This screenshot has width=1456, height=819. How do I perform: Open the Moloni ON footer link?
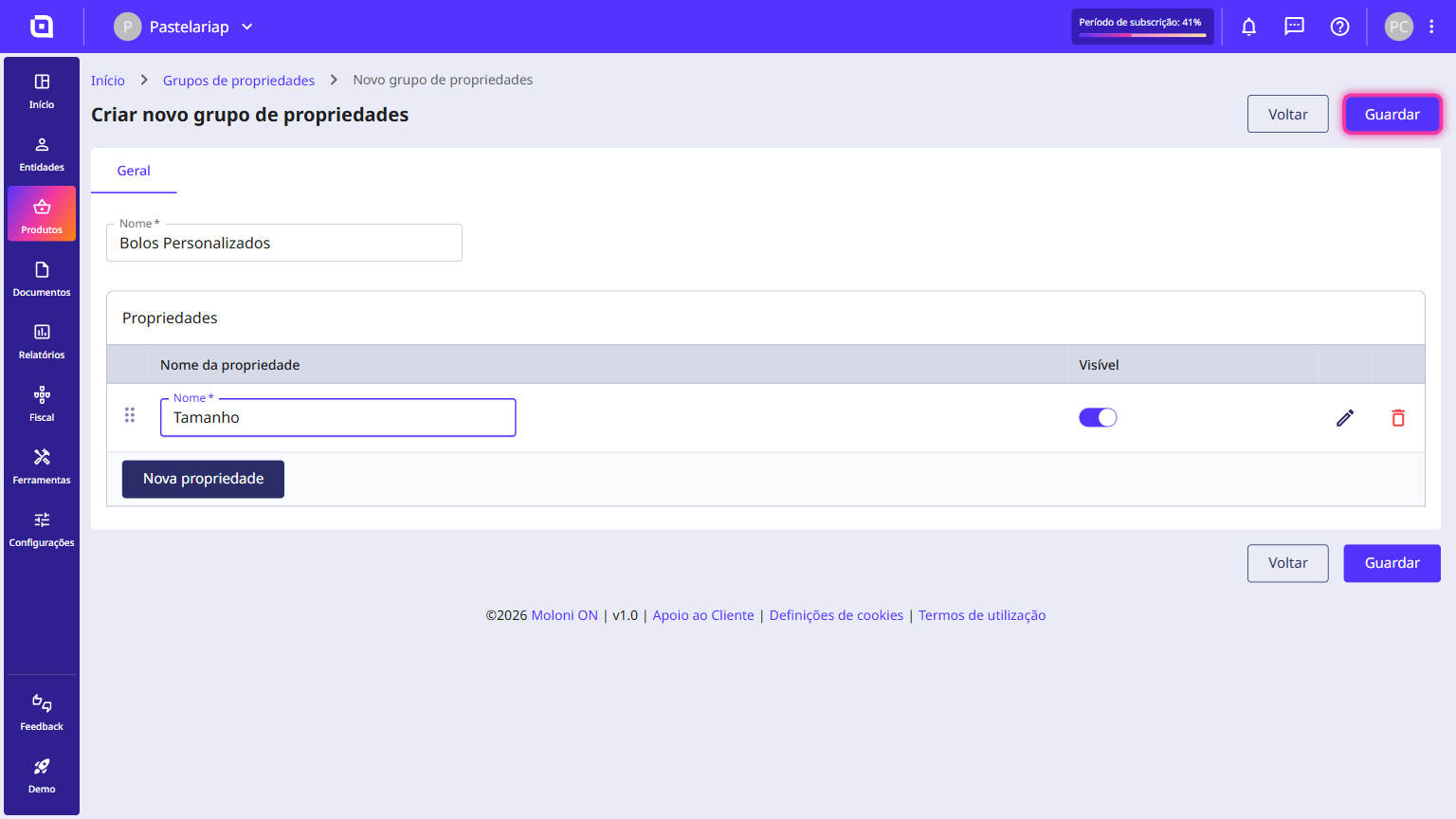click(x=565, y=615)
